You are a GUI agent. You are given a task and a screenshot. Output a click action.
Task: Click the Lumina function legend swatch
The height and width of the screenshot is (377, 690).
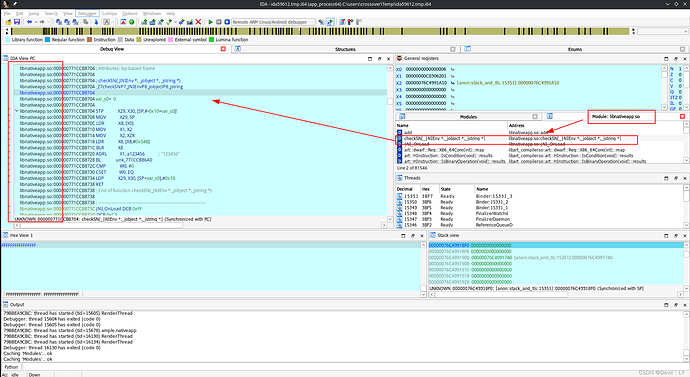point(211,40)
